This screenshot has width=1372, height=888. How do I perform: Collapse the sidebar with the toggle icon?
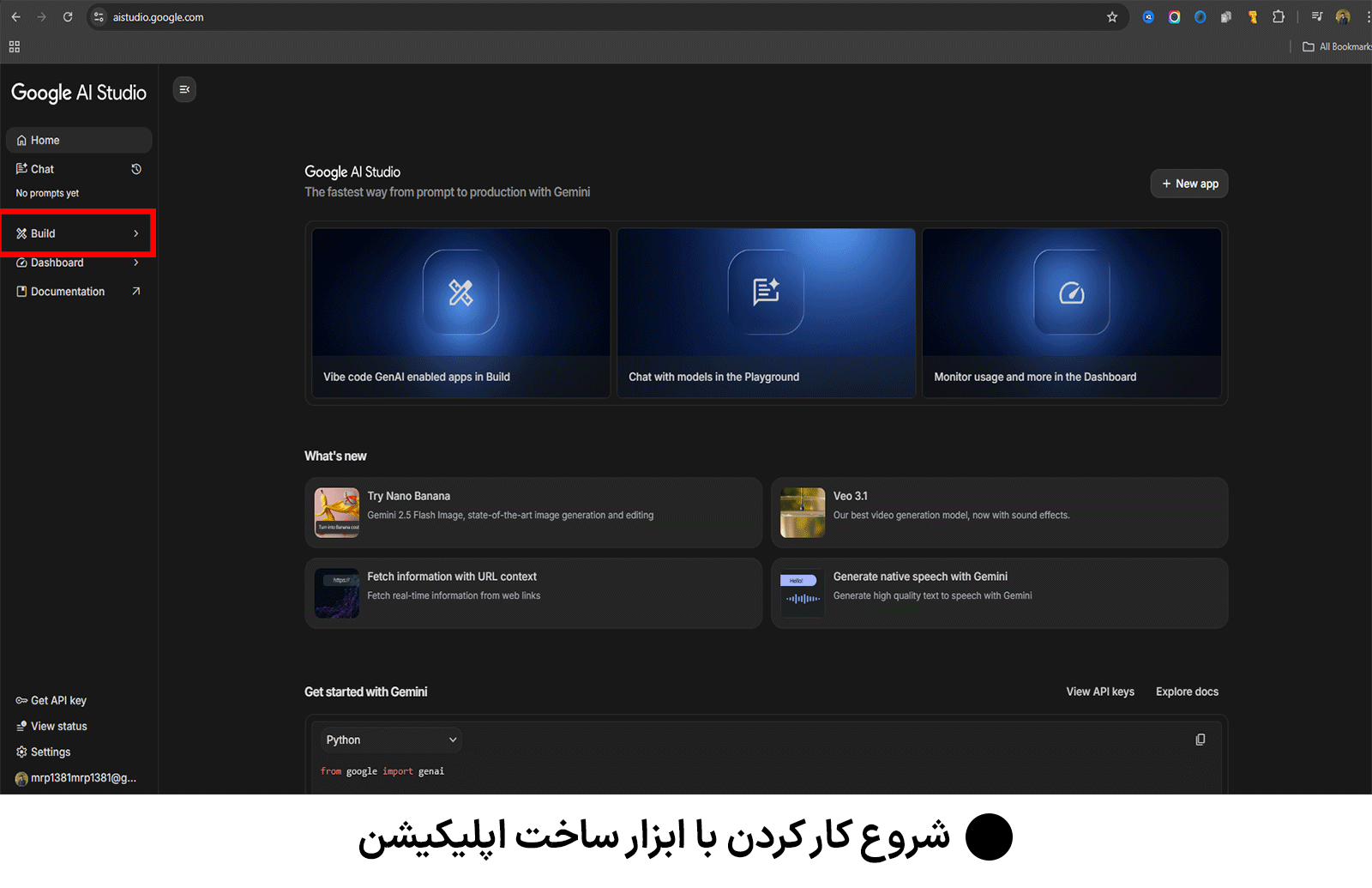(x=184, y=89)
